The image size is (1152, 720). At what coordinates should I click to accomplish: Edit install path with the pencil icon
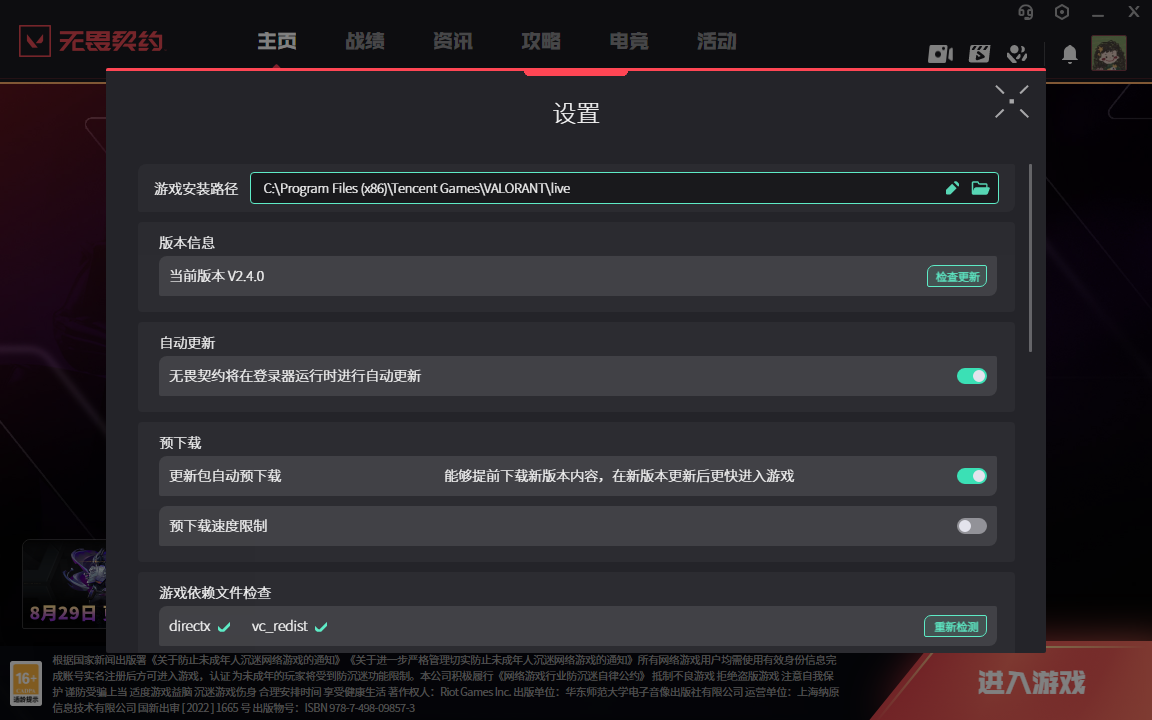click(x=952, y=188)
